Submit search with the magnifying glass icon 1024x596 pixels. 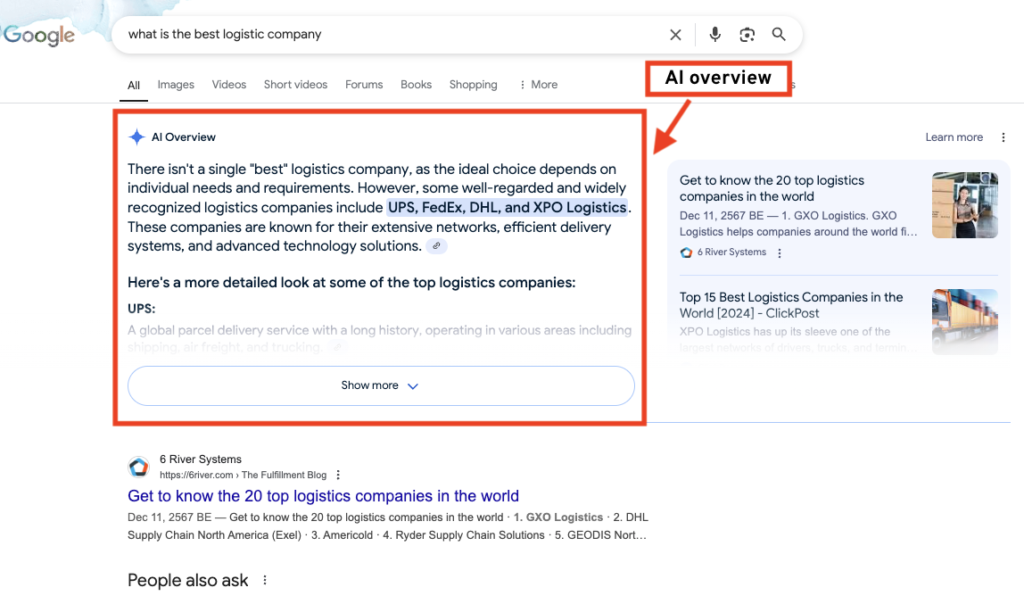778,34
